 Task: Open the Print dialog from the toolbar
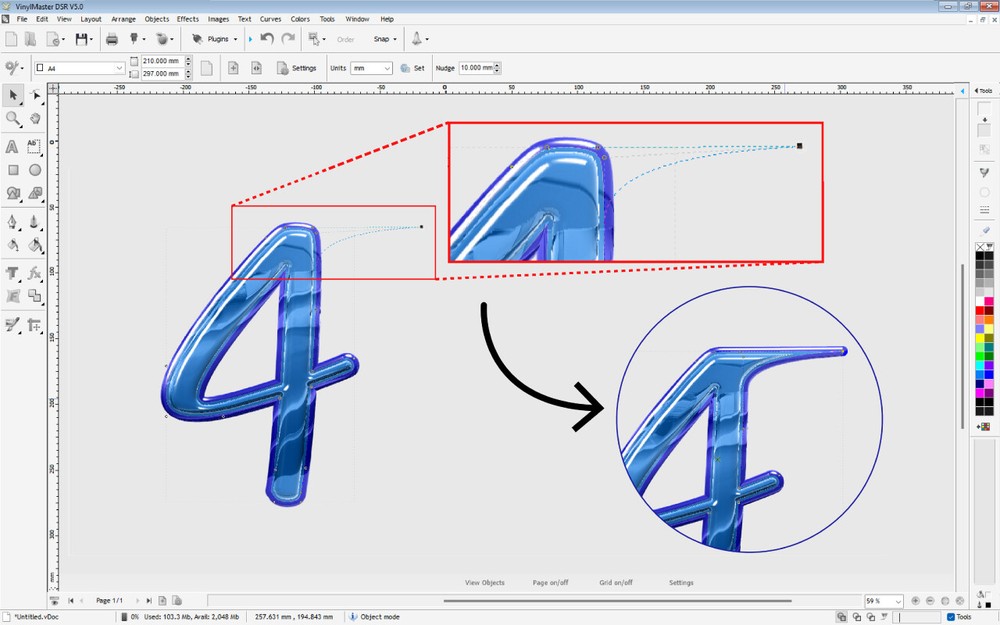112,38
